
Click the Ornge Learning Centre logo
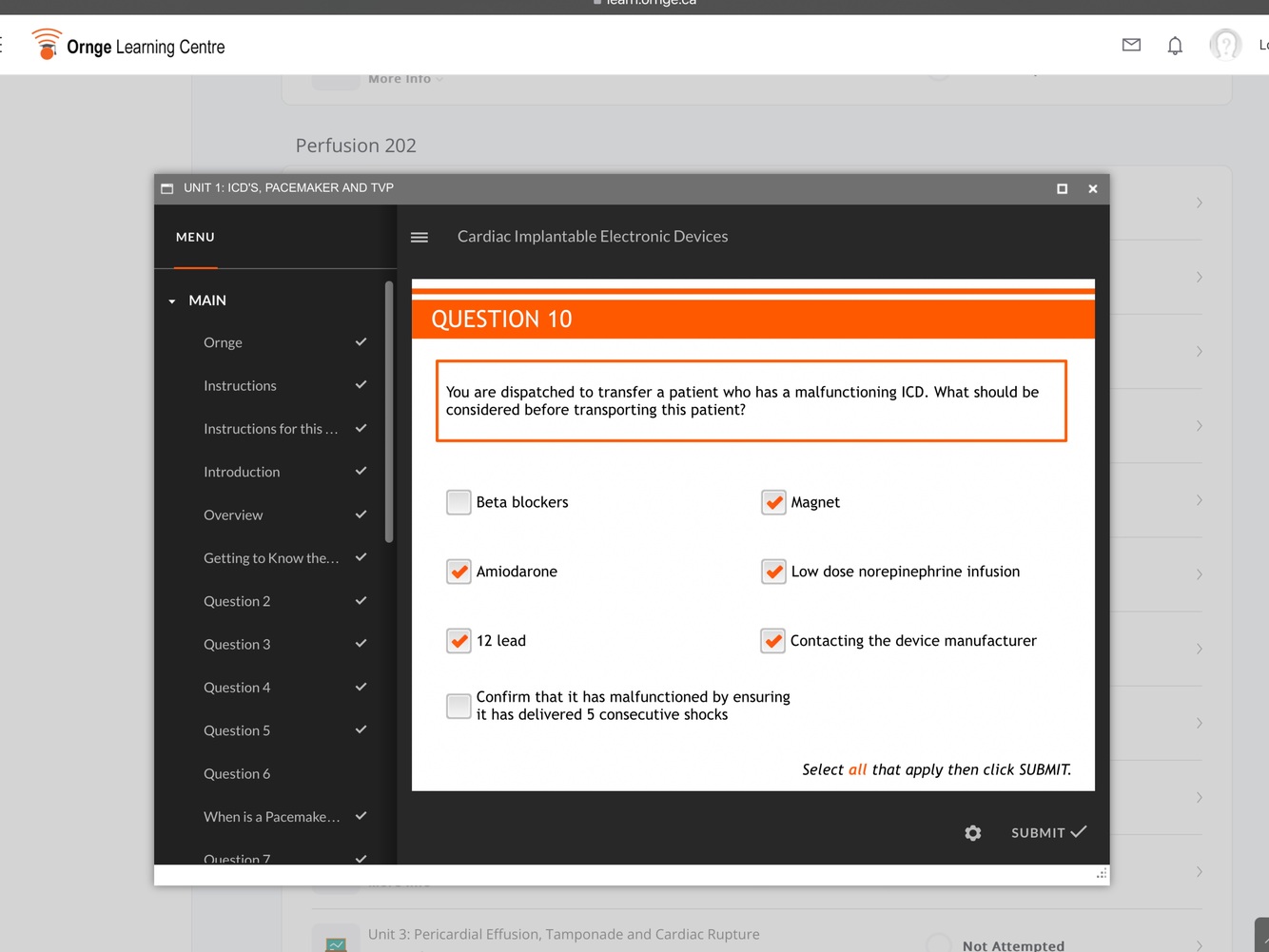[x=128, y=45]
